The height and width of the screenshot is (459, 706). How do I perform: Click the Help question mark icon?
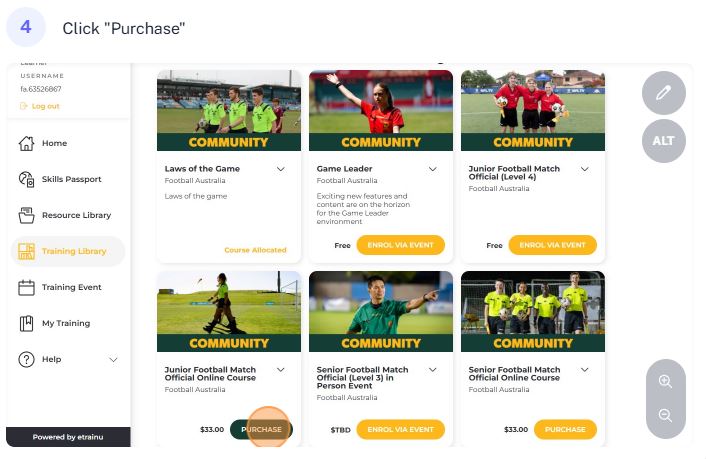click(26, 359)
